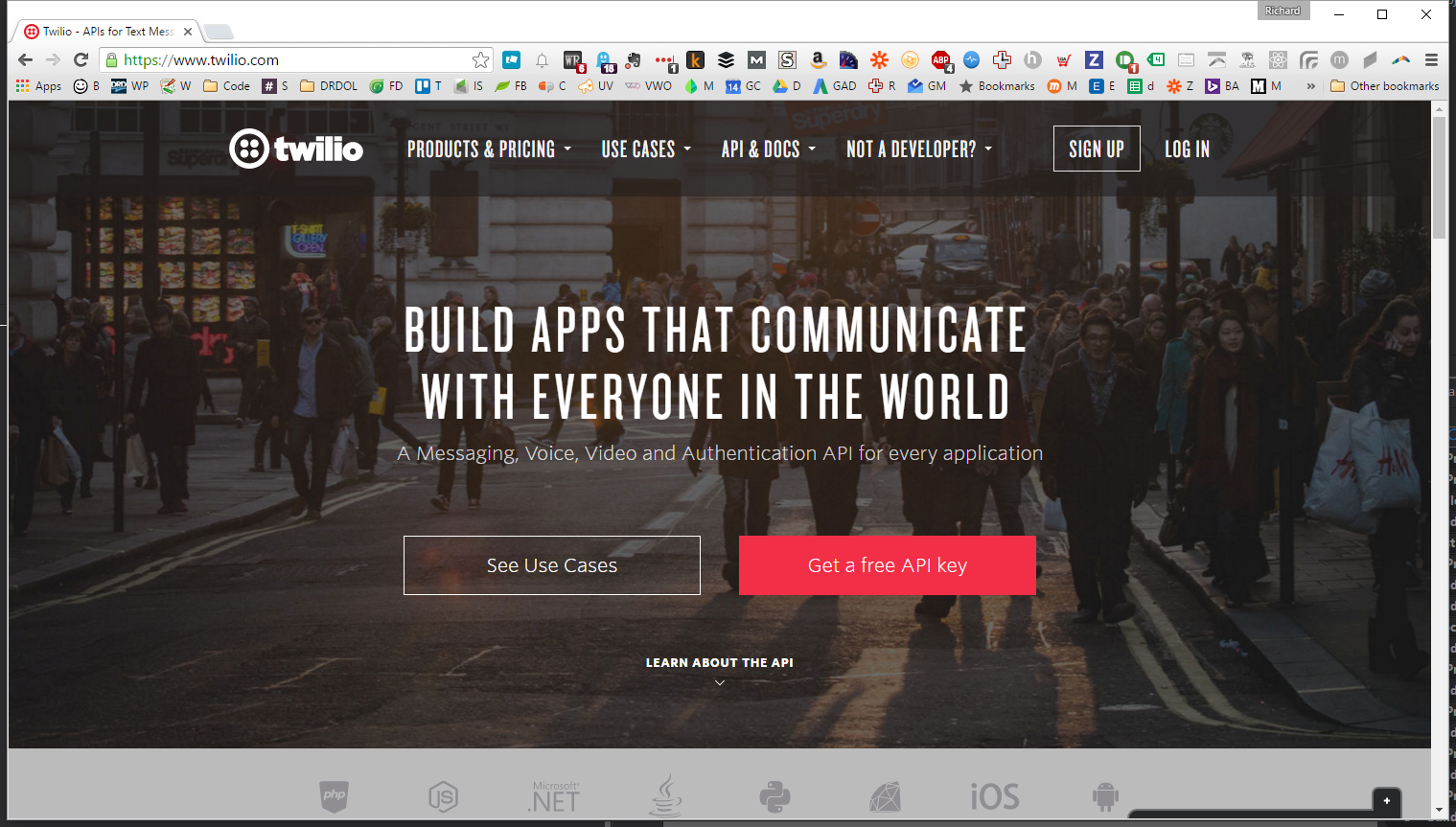Viewport: 1456px width, 827px height.
Task: Open the Apps bookmarks shortcut
Action: coord(38,86)
